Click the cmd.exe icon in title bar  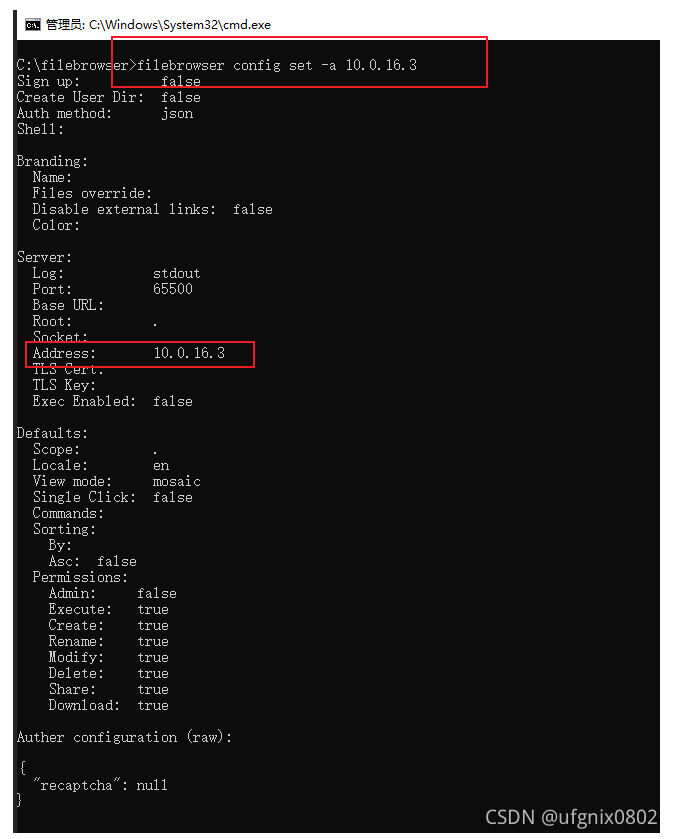tap(33, 24)
